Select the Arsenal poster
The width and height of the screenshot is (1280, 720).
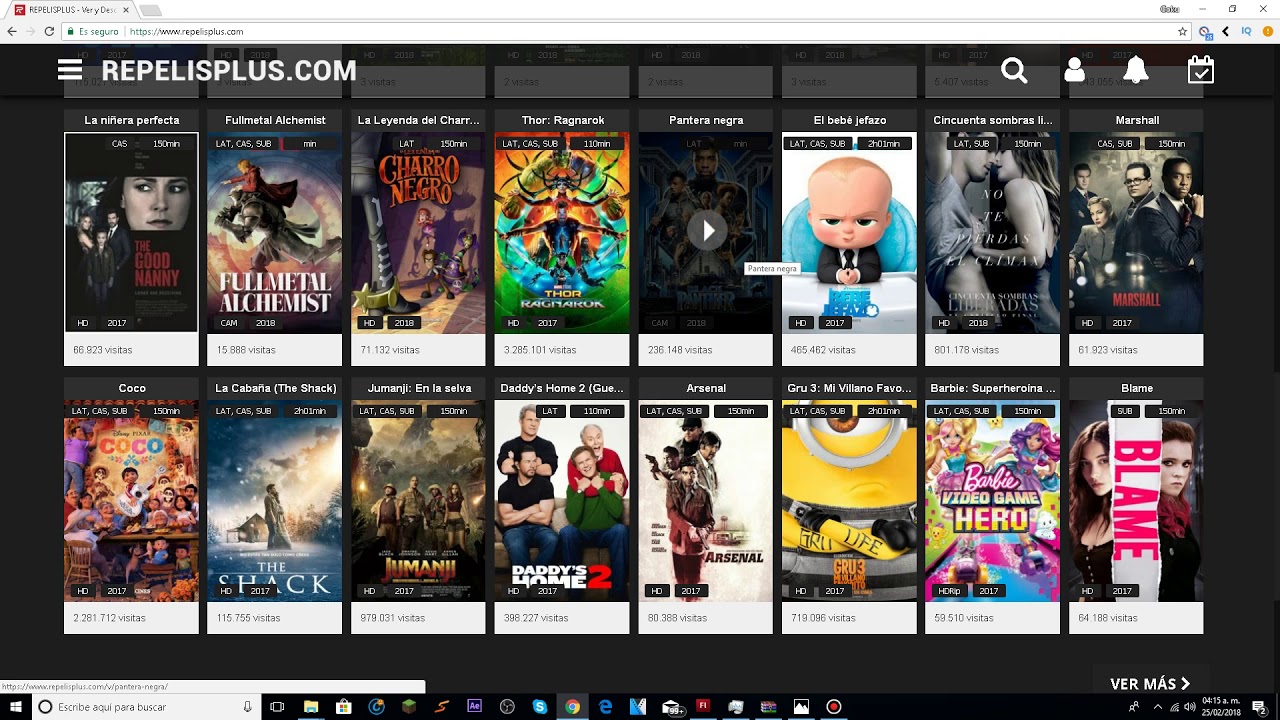tap(706, 500)
